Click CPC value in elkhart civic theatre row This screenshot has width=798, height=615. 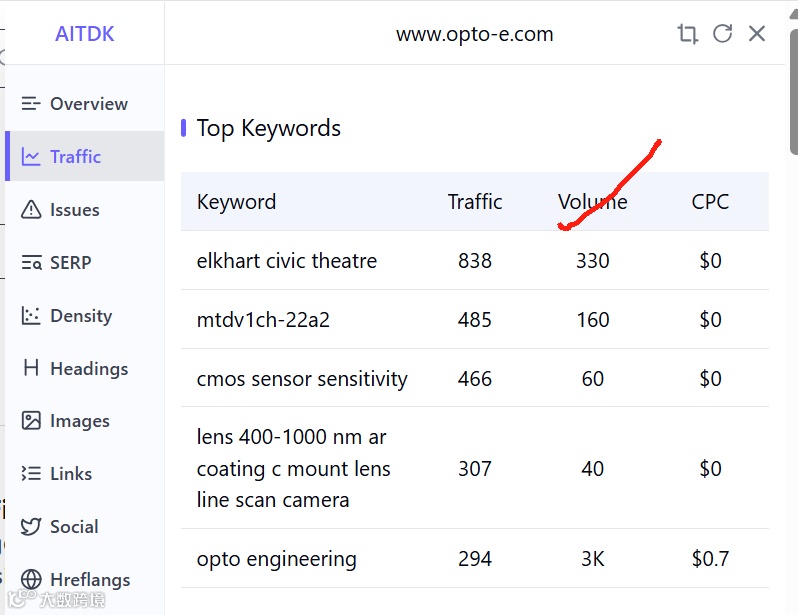(710, 261)
